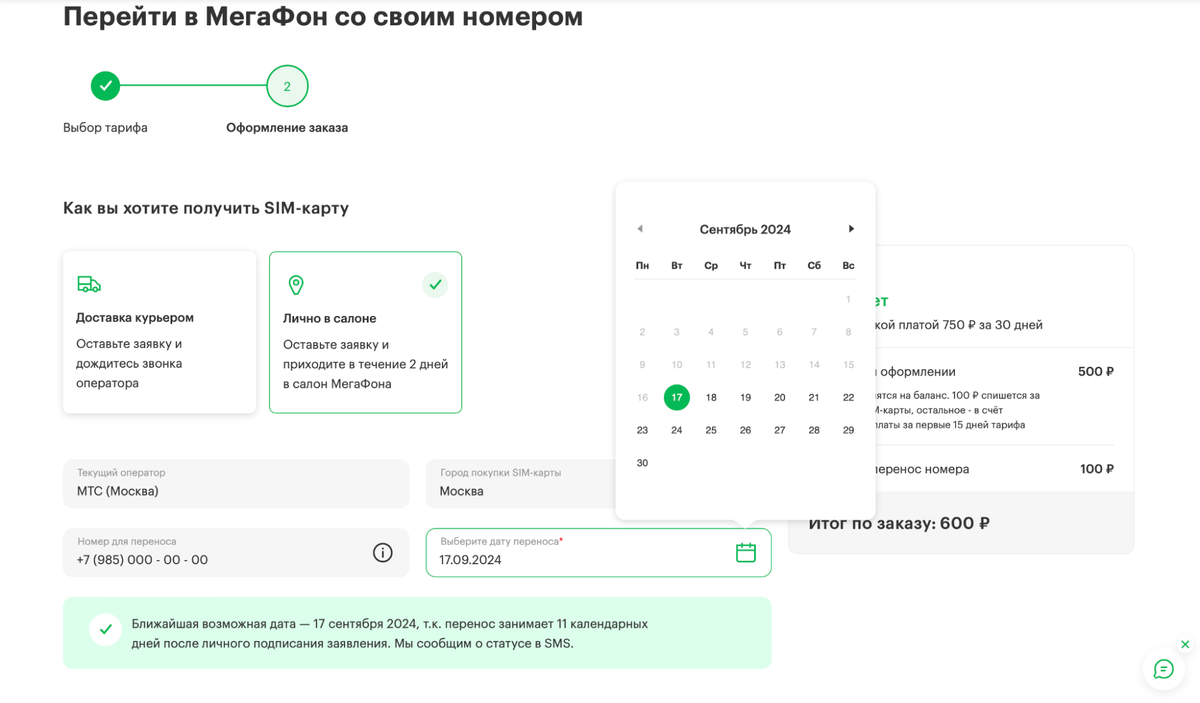1200x703 pixels.
Task: Open the Текущий оператор field
Action: pos(236,484)
